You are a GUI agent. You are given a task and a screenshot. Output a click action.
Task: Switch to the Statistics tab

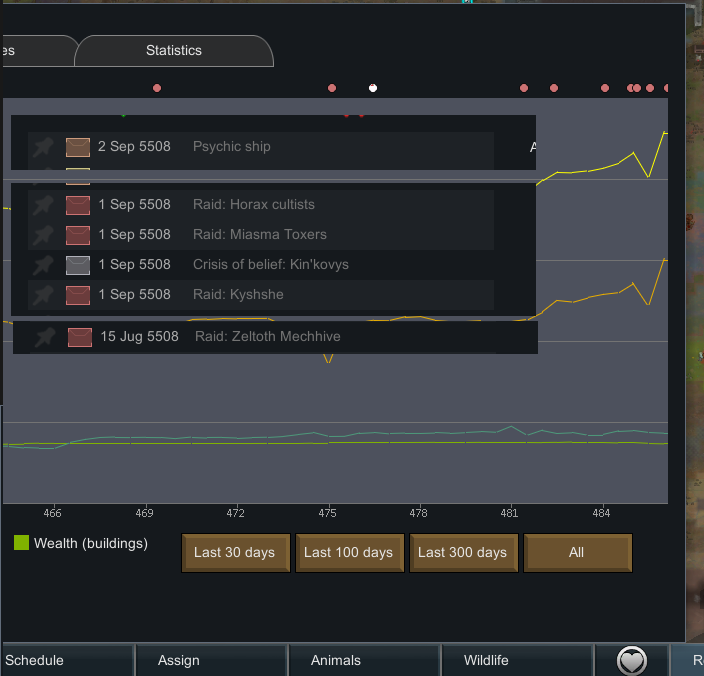coord(174,51)
